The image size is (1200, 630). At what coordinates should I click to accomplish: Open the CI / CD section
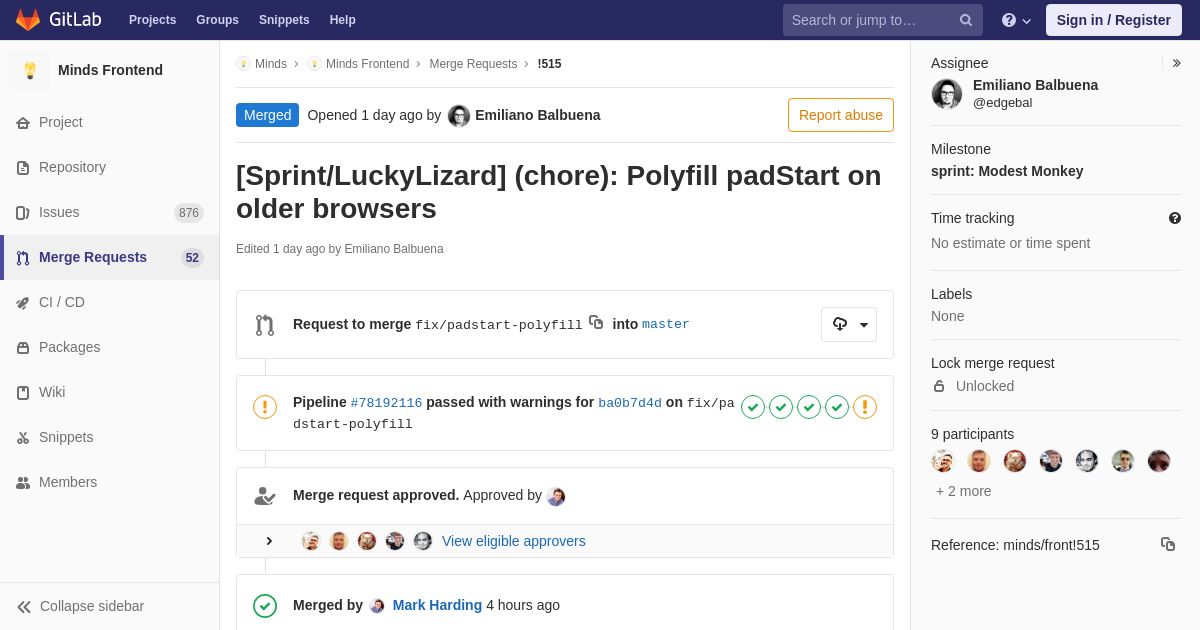coord(110,302)
